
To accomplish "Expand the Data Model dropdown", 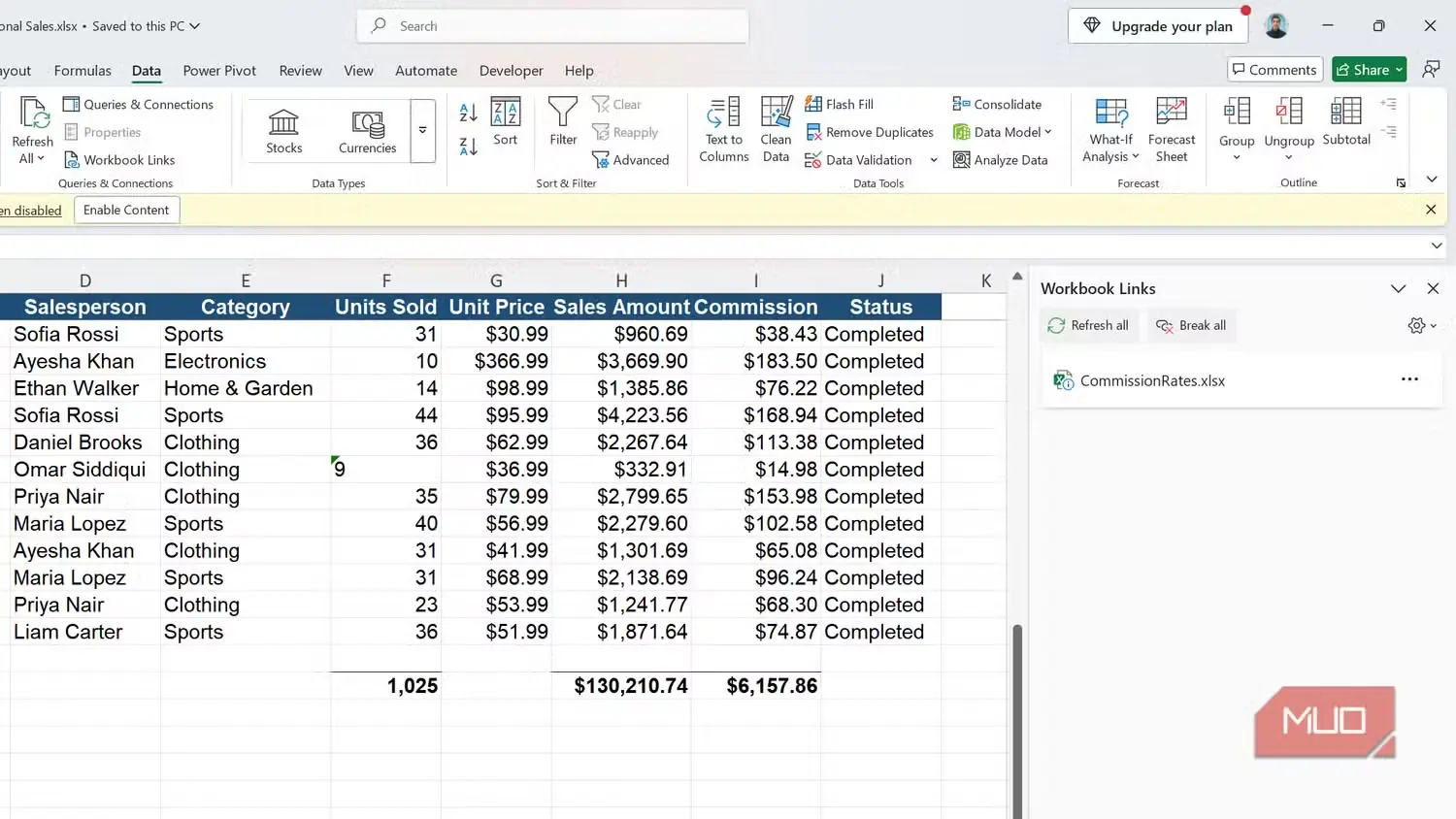I will (1048, 132).
